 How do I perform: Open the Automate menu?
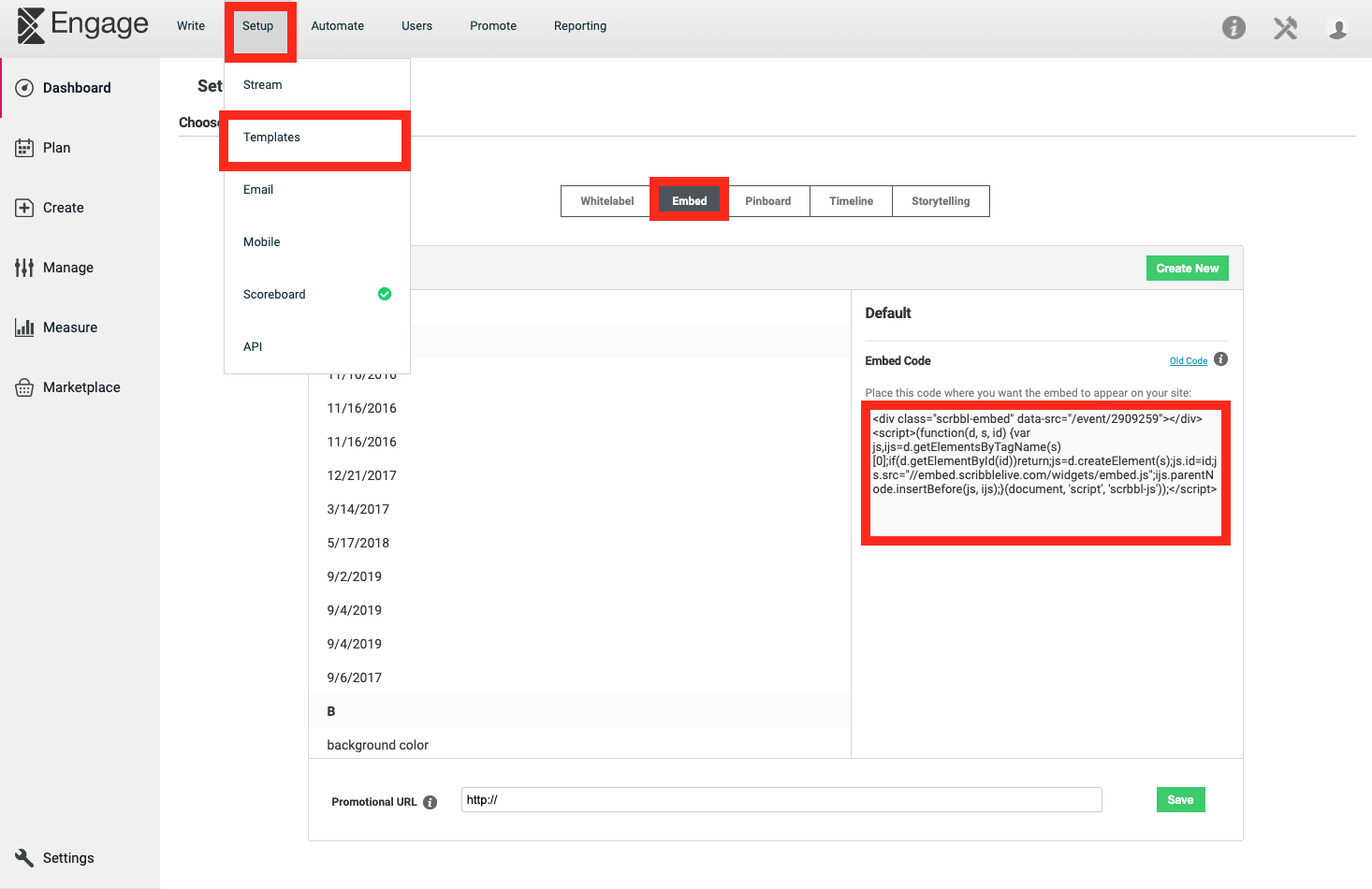tap(338, 26)
